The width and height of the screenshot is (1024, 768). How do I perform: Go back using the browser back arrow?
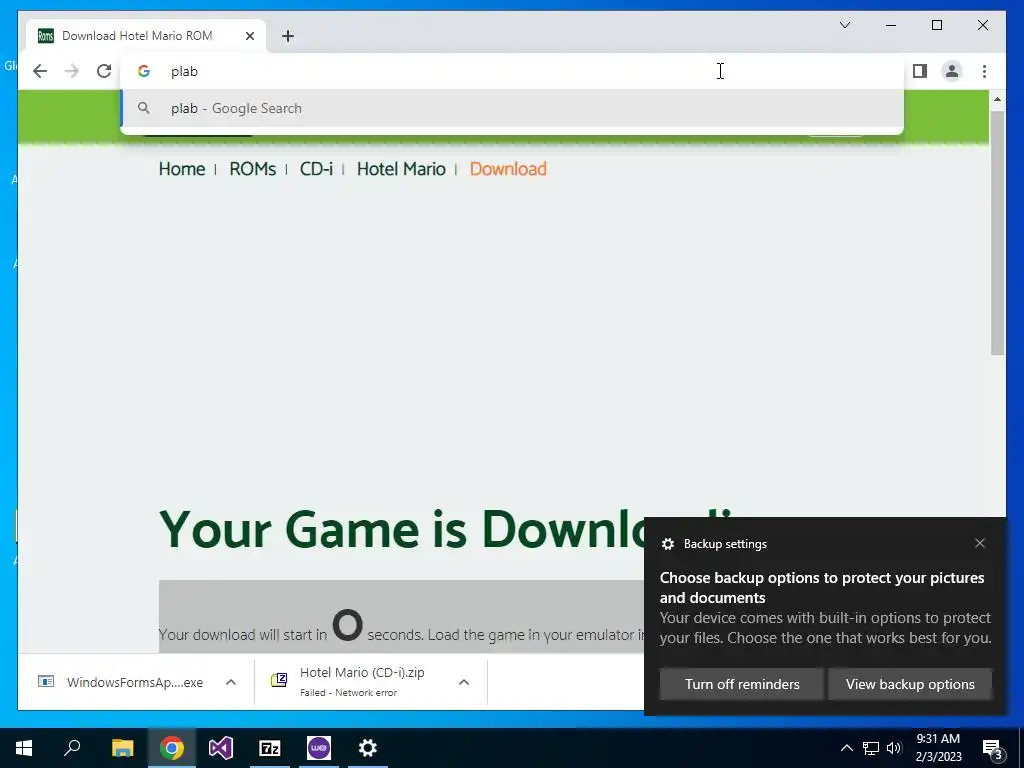[40, 71]
